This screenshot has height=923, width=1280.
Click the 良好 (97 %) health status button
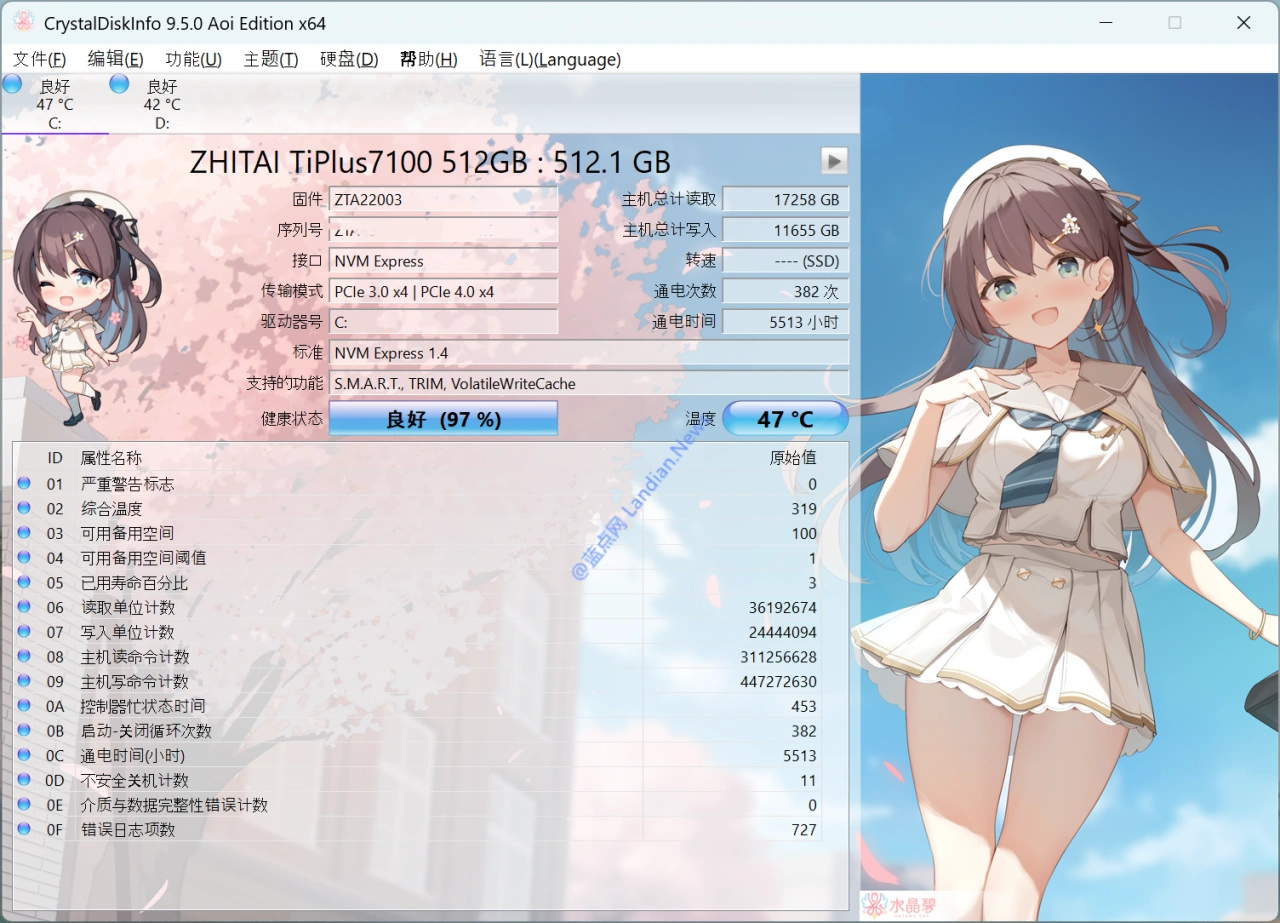point(443,419)
